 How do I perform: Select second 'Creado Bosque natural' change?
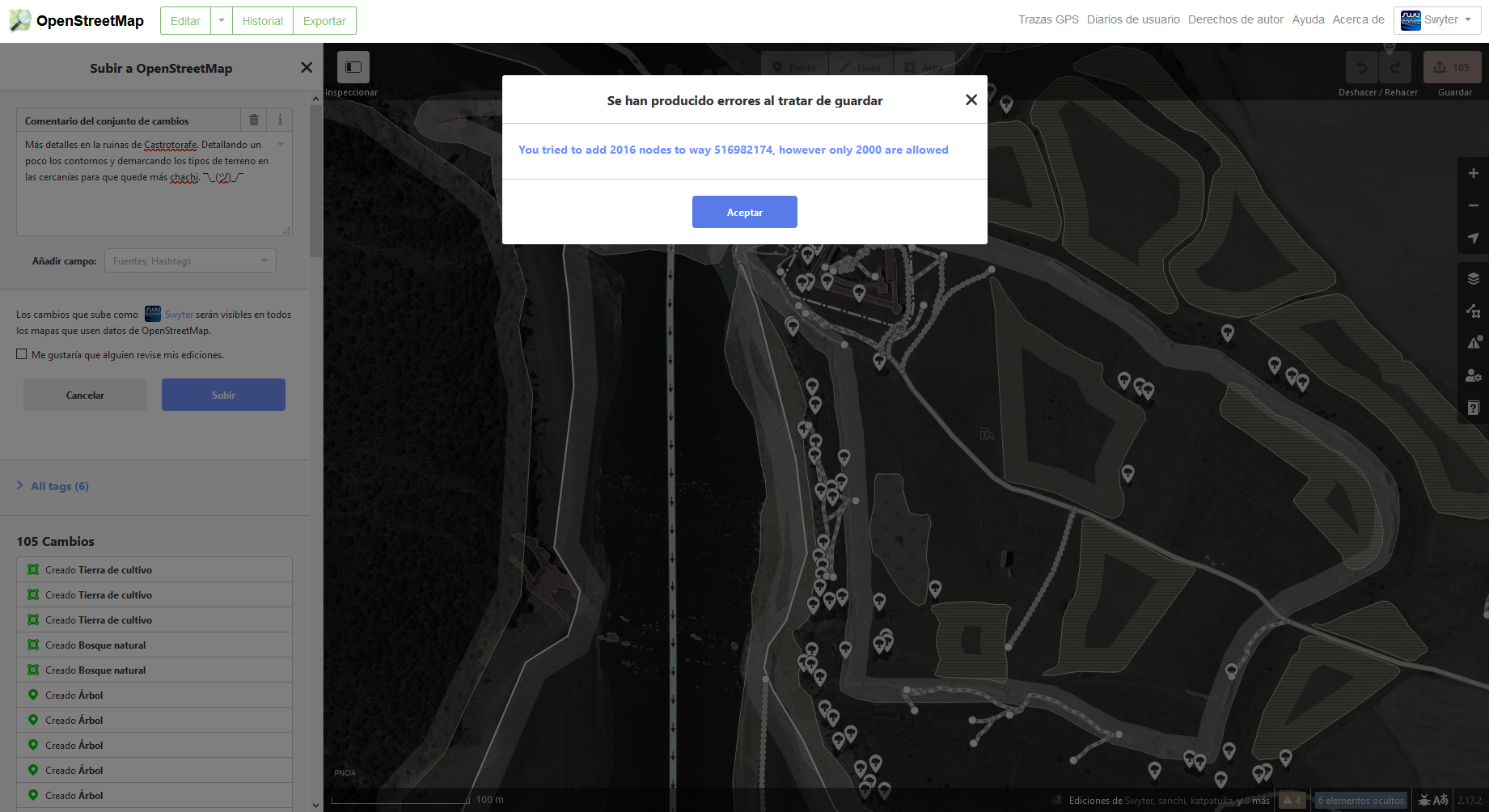coord(154,670)
